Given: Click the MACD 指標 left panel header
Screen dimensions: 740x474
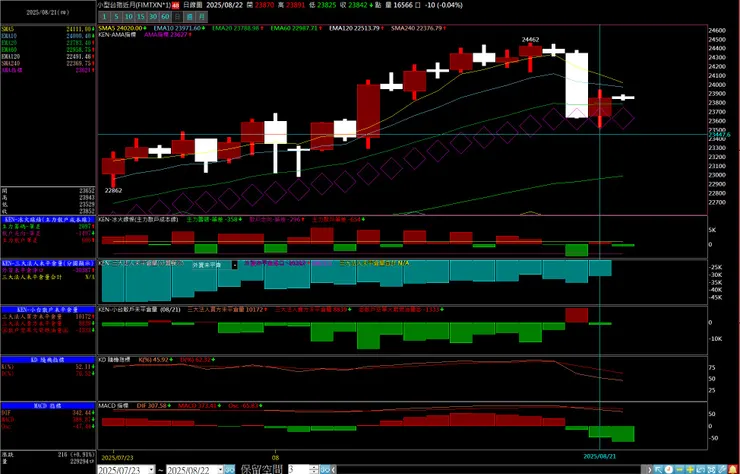Looking at the screenshot, I should pyautogui.click(x=48, y=406).
